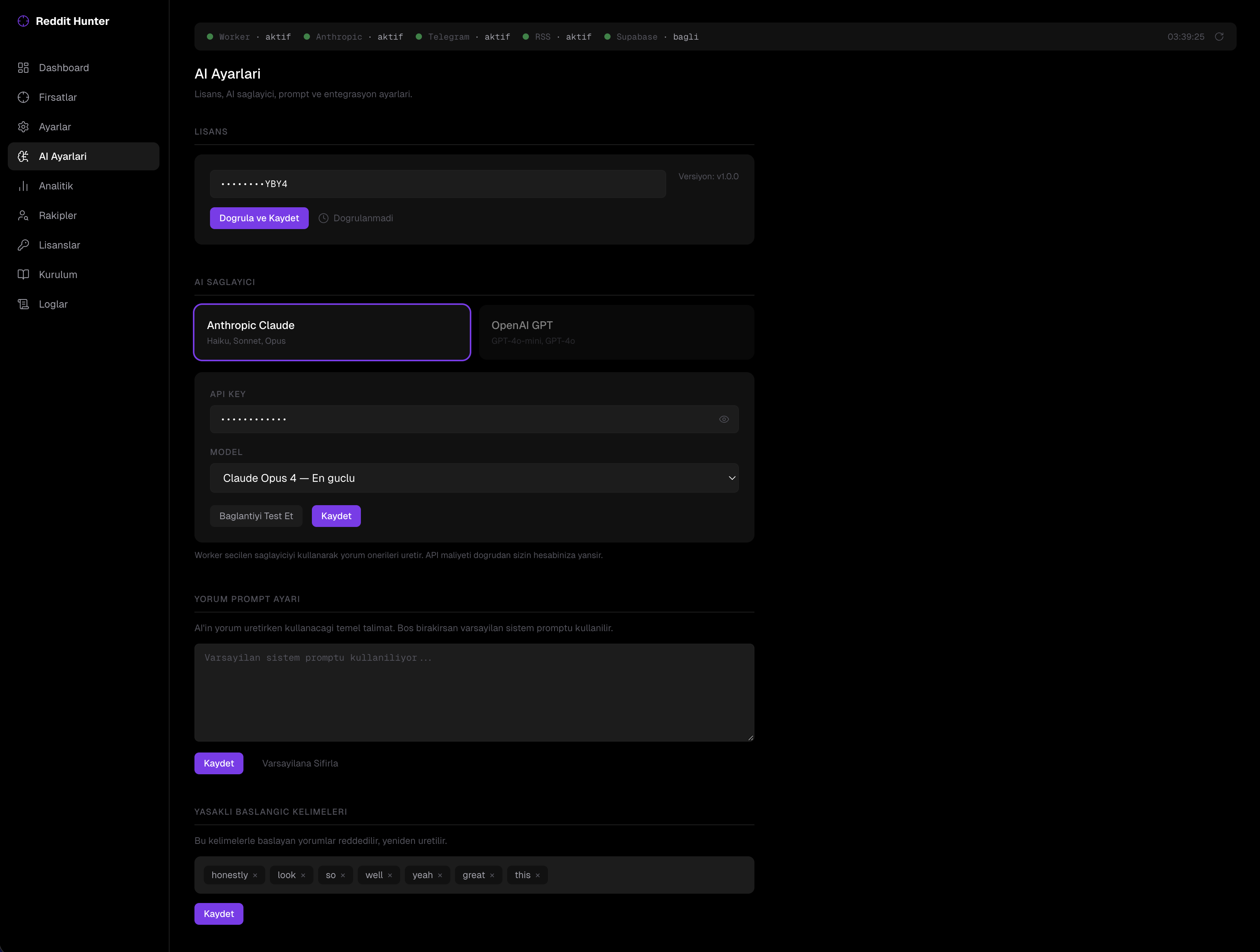
Task: Click the Analitik bar chart icon
Action: point(23,186)
